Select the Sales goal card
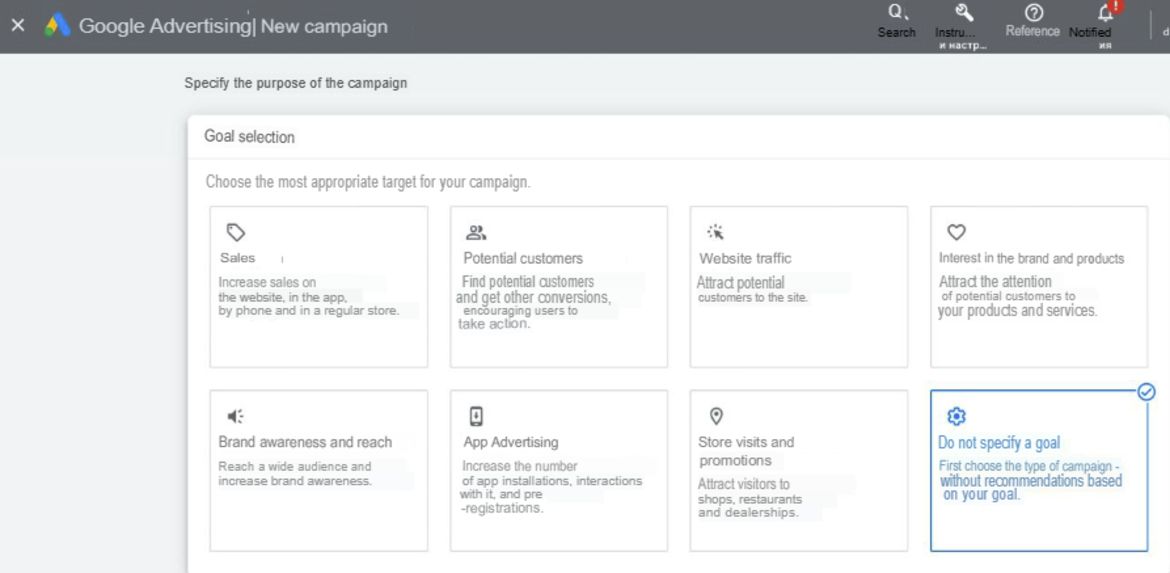The height and width of the screenshot is (573, 1170). 319,286
